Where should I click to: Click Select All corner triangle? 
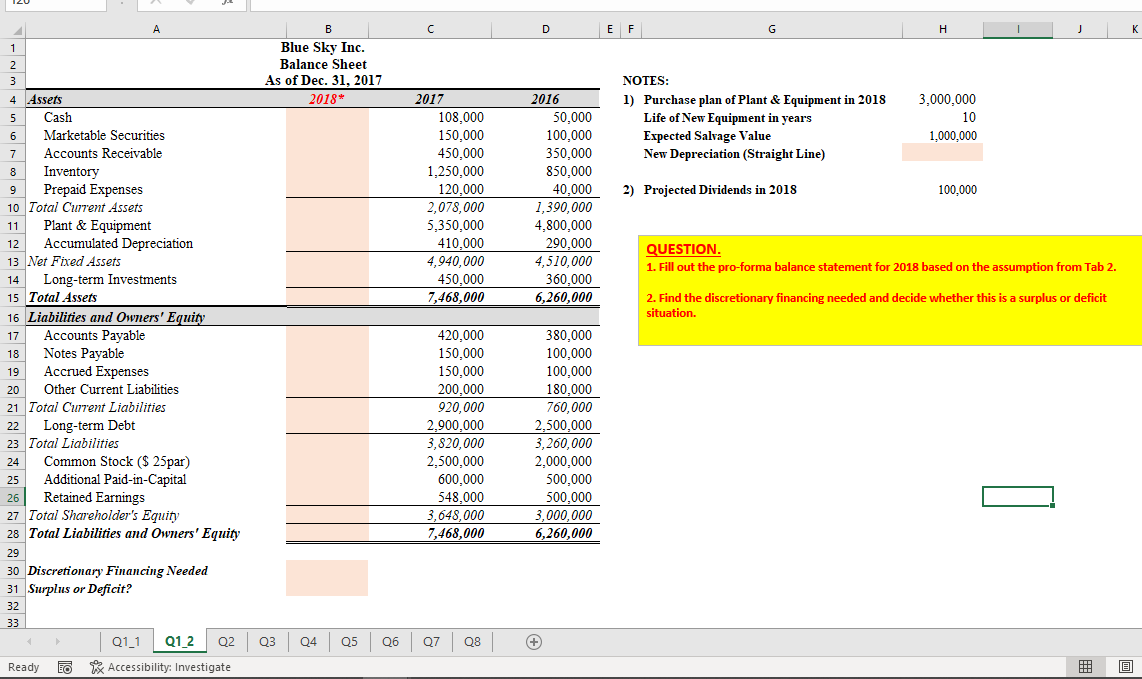(17, 31)
